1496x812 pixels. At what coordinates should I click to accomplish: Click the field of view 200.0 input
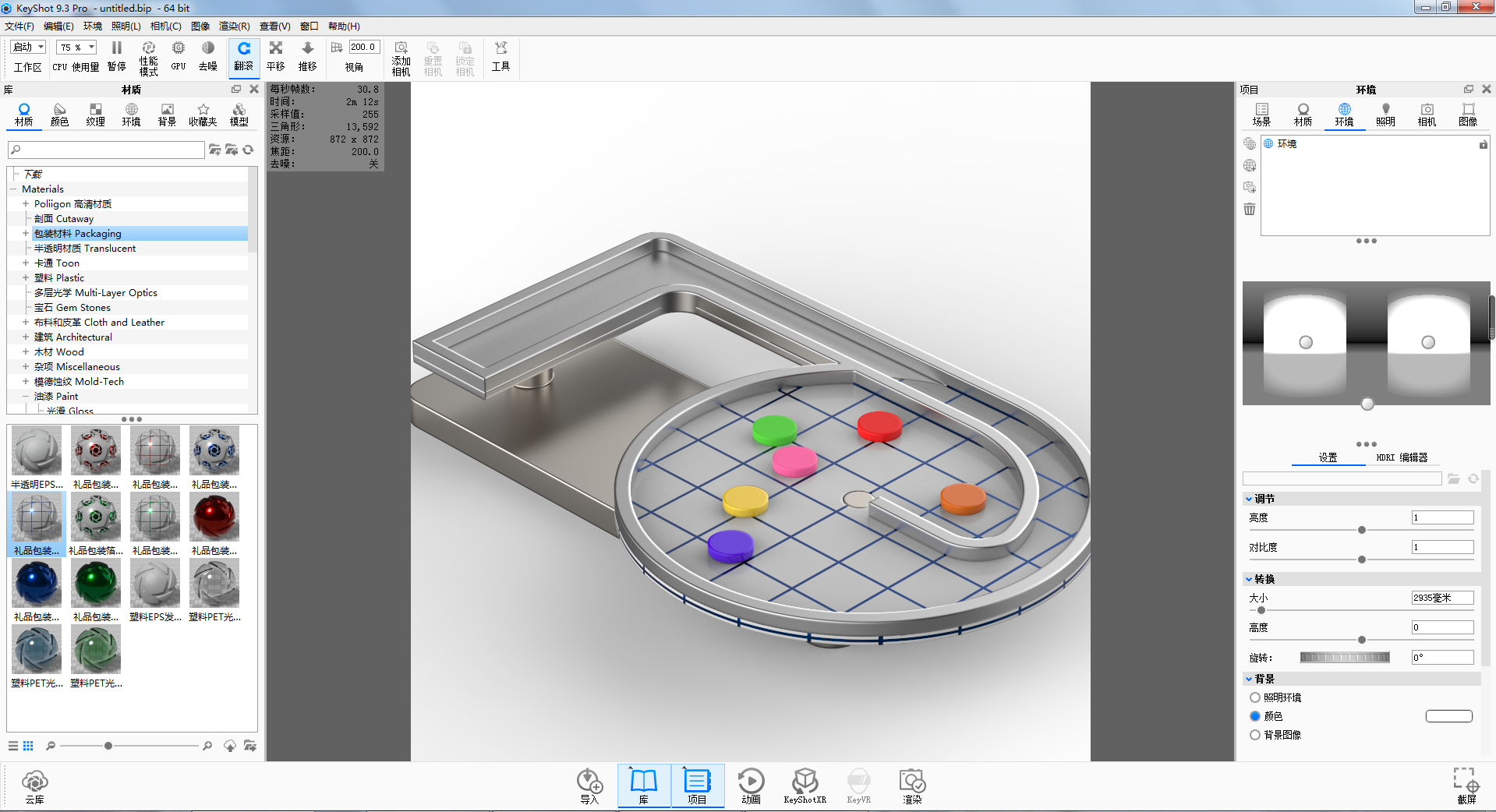(x=364, y=47)
